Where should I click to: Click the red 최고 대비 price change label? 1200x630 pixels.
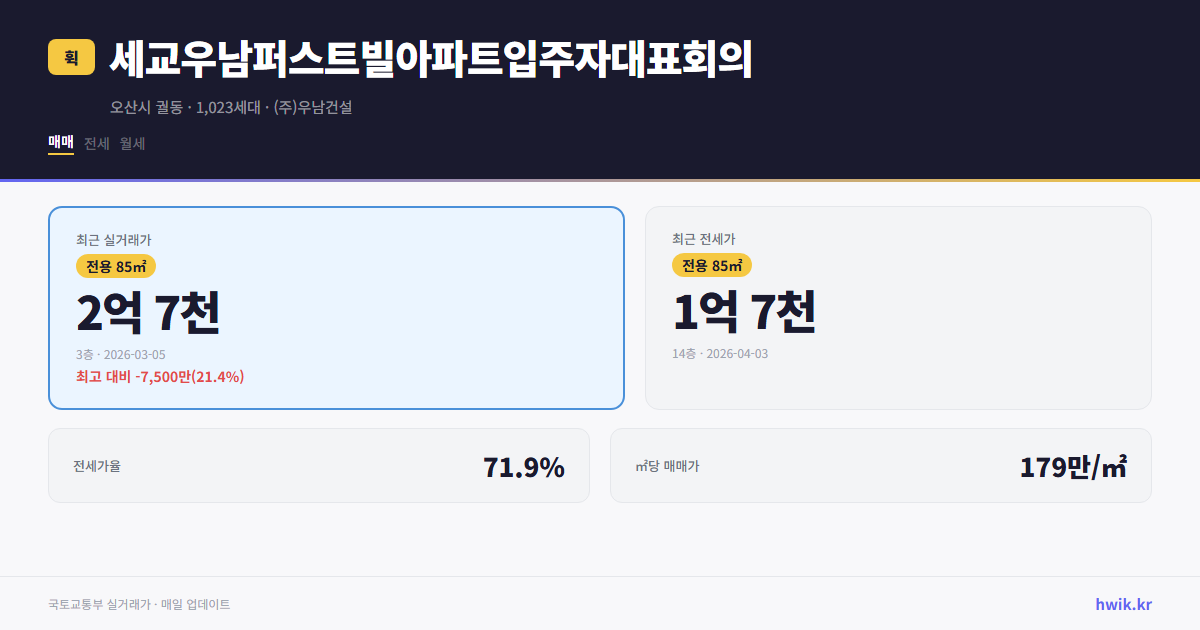point(159,378)
